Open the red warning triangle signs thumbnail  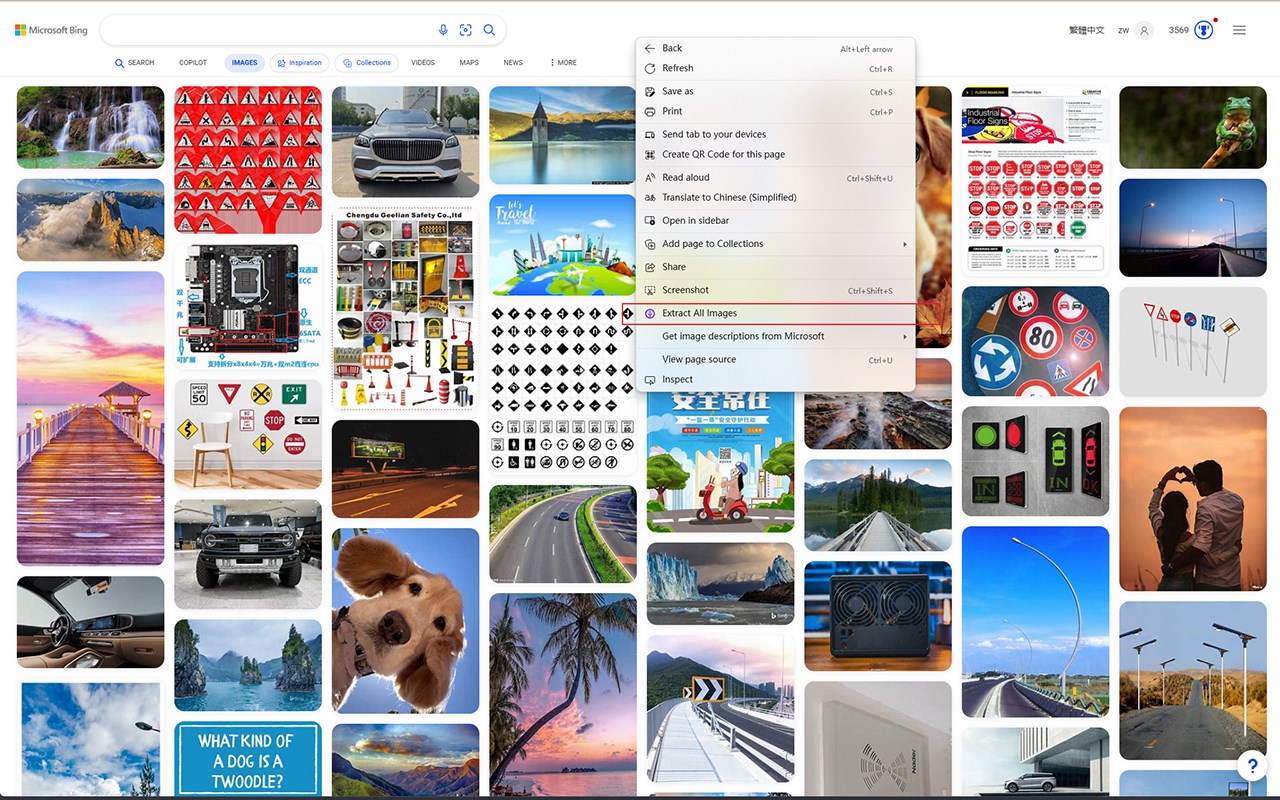click(x=248, y=160)
